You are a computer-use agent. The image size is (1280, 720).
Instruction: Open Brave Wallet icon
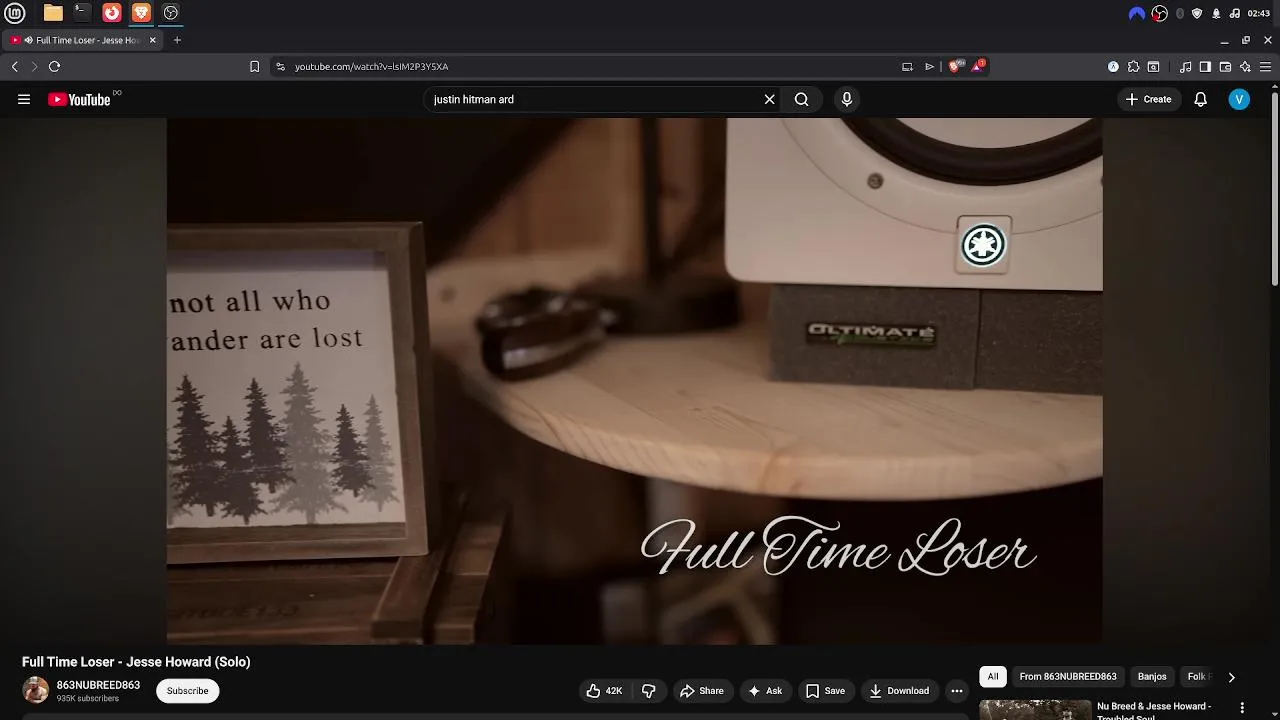1225,66
